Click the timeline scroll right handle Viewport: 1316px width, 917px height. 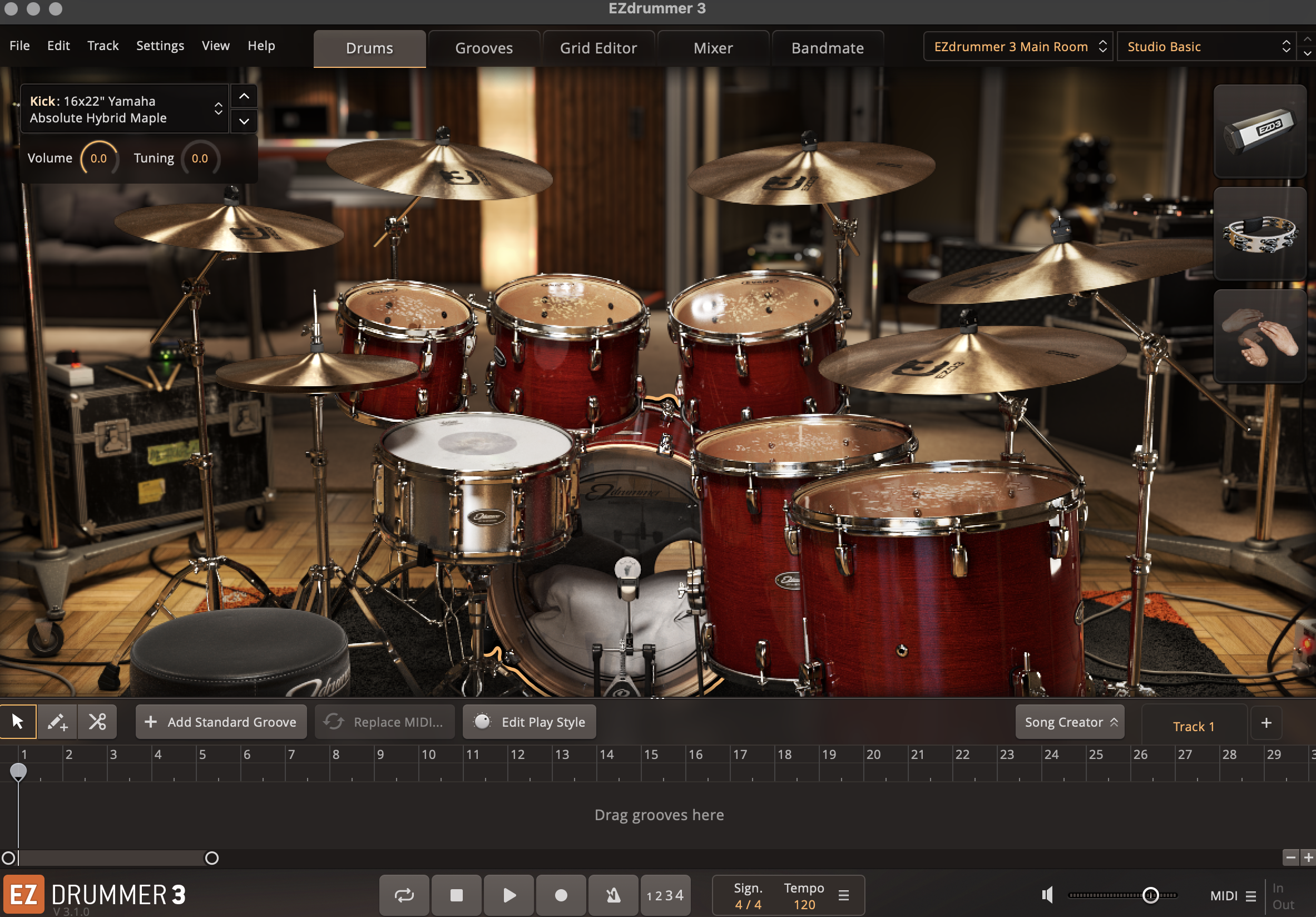[x=211, y=858]
